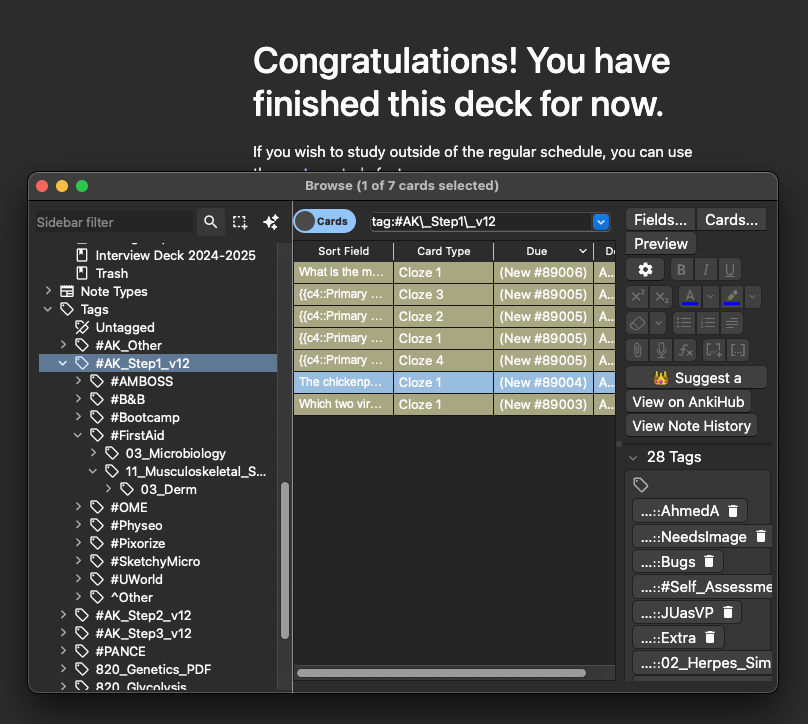Click the sparkle icon beside sidebar tools

[x=270, y=222]
